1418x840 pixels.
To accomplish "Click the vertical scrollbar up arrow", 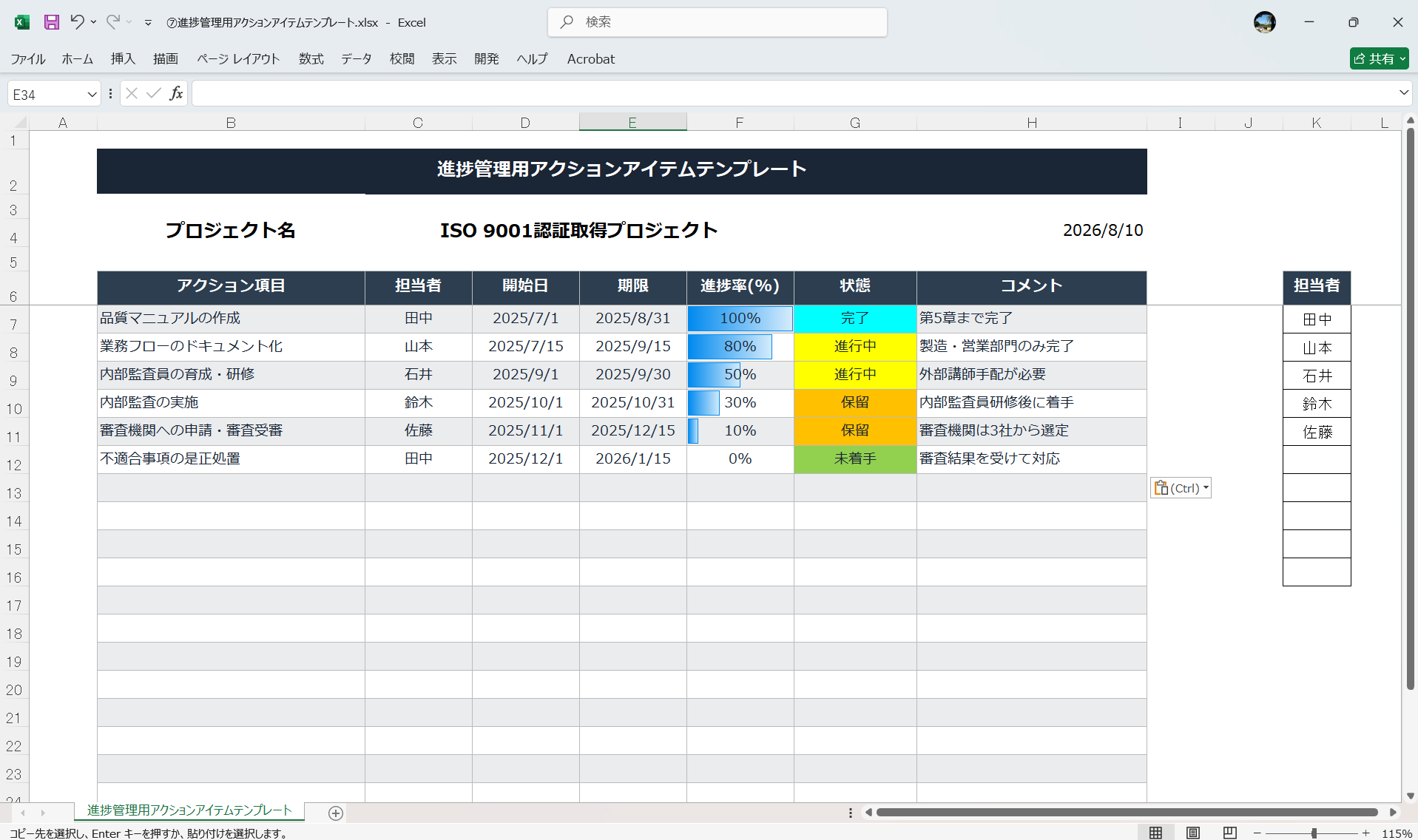I will (x=1411, y=120).
